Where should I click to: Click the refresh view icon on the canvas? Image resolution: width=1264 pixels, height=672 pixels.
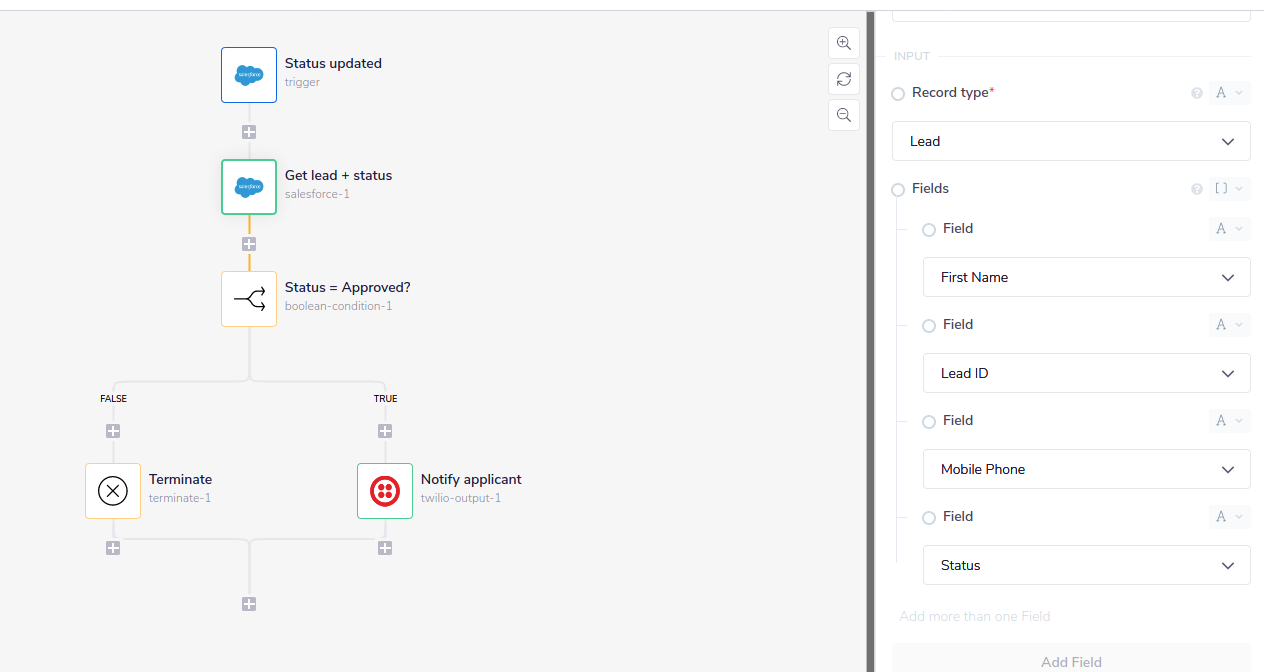point(843,79)
